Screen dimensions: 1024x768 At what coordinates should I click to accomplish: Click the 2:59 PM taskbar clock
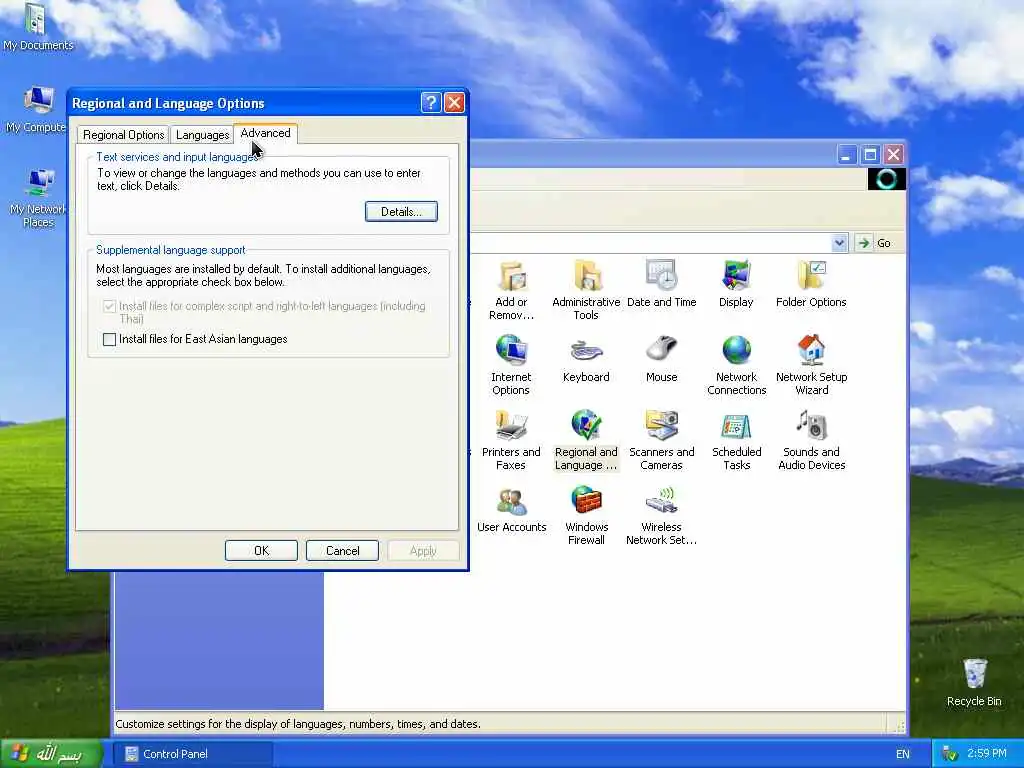(987, 754)
